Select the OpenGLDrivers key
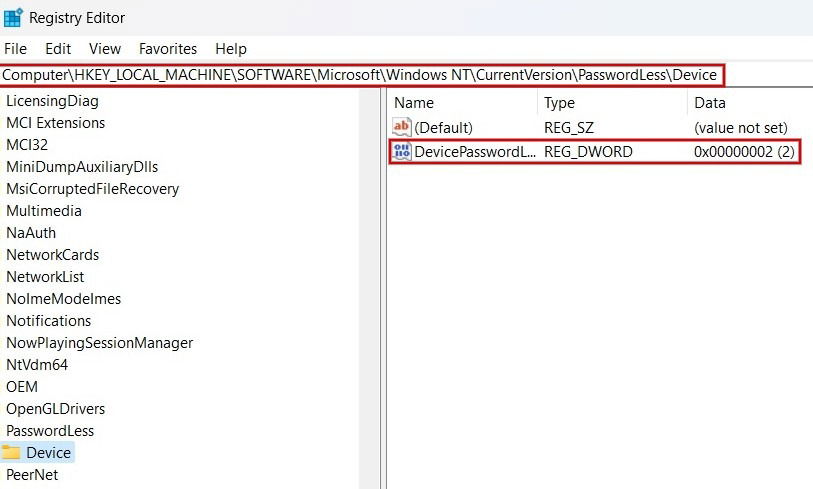Viewport: 813px width, 489px height. pos(55,409)
